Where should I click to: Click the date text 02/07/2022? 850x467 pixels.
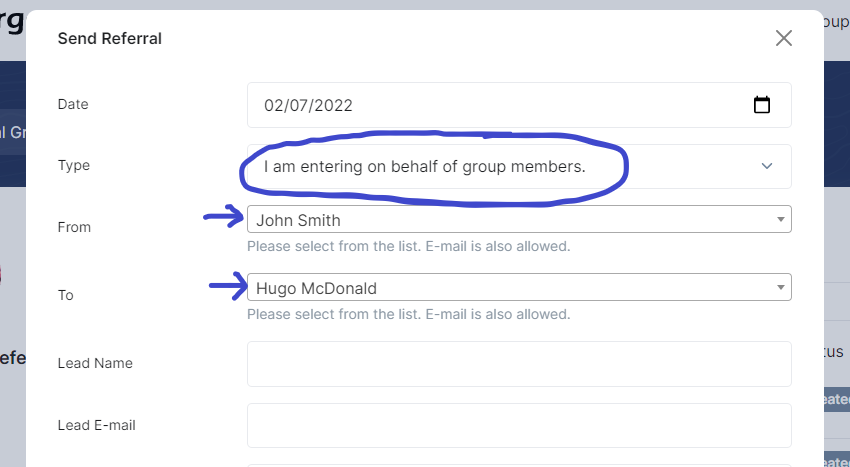point(308,105)
